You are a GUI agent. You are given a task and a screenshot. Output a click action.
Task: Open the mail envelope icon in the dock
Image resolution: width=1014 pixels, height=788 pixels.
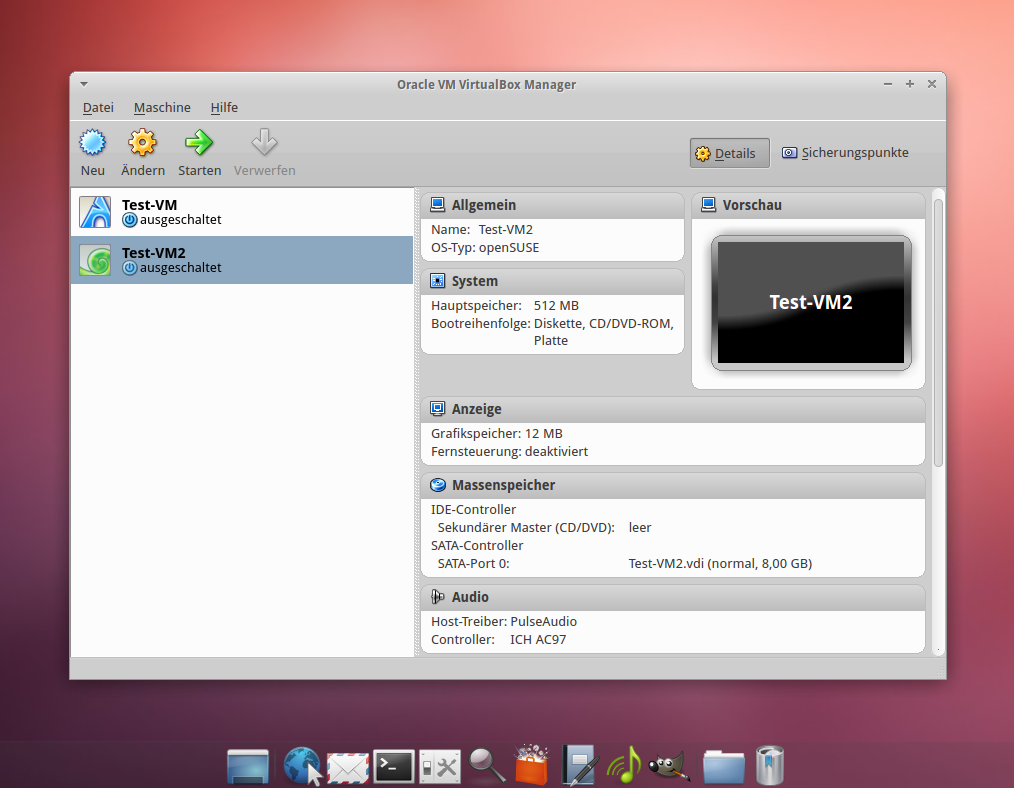[348, 768]
